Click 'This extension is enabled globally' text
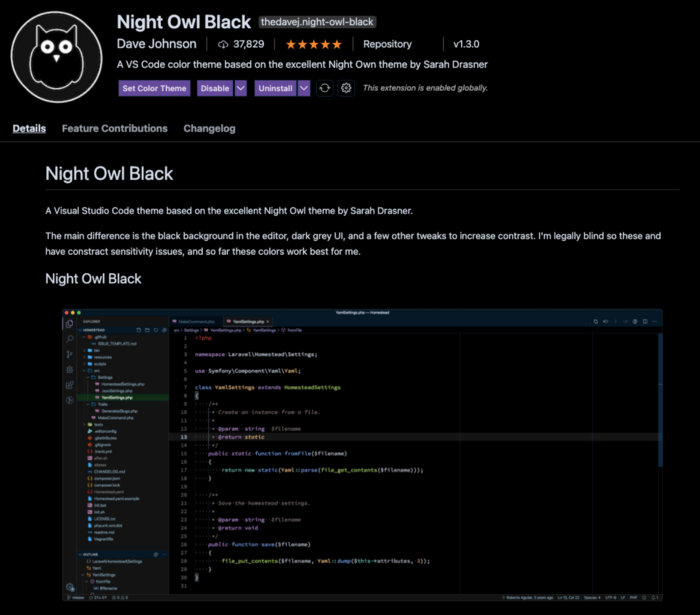The height and width of the screenshot is (615, 700). click(x=425, y=88)
